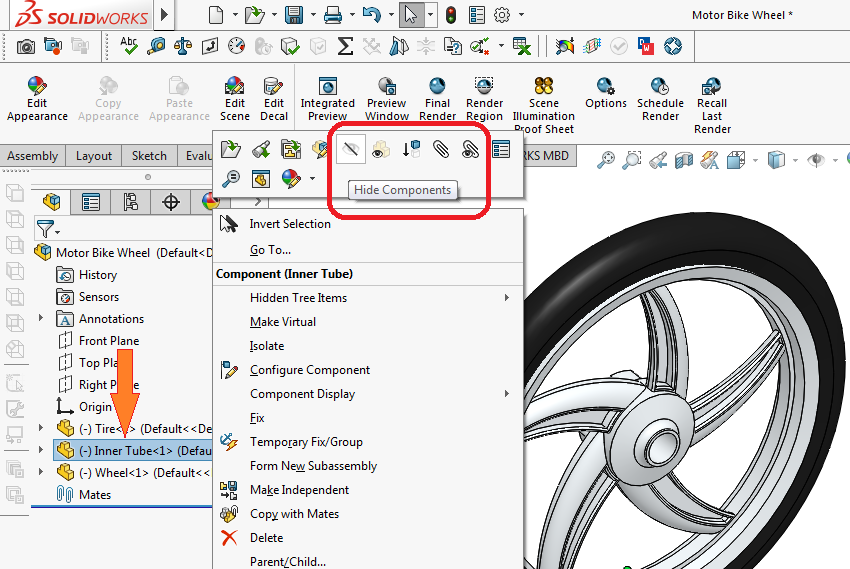850x569 pixels.
Task: Switch to the Sketch tab
Action: coord(149,156)
